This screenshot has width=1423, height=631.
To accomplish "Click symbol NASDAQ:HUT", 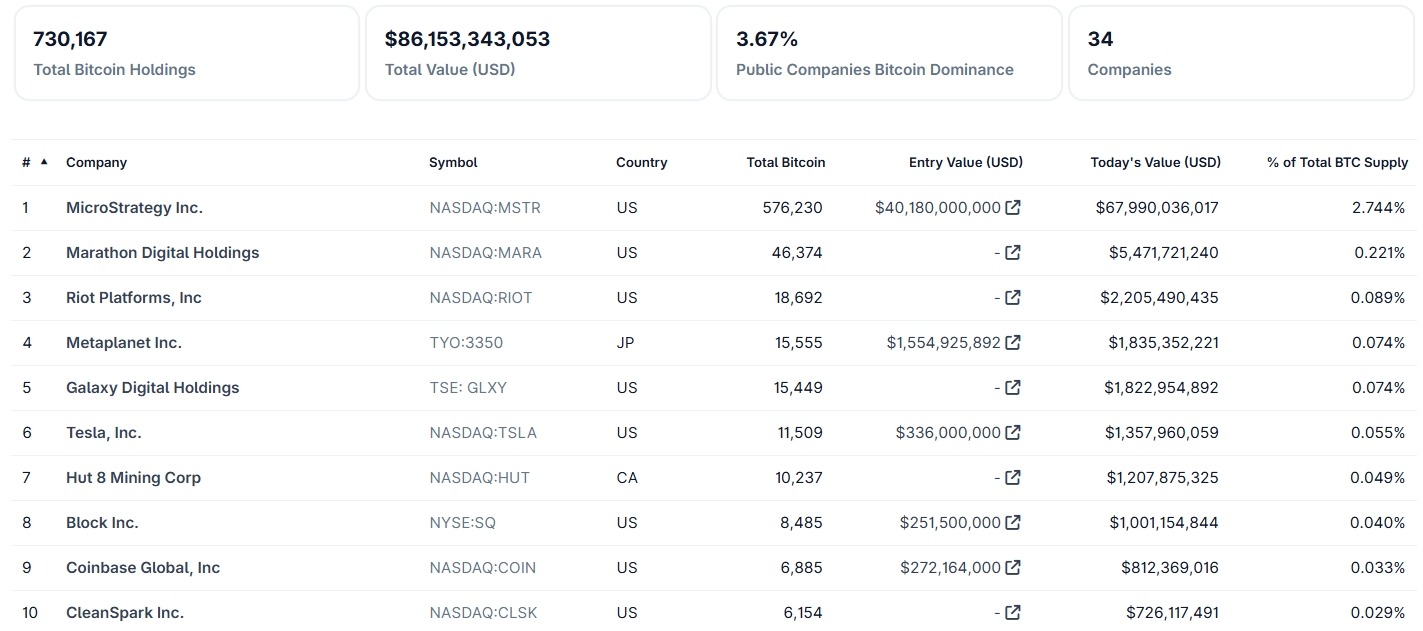I will coord(480,478).
